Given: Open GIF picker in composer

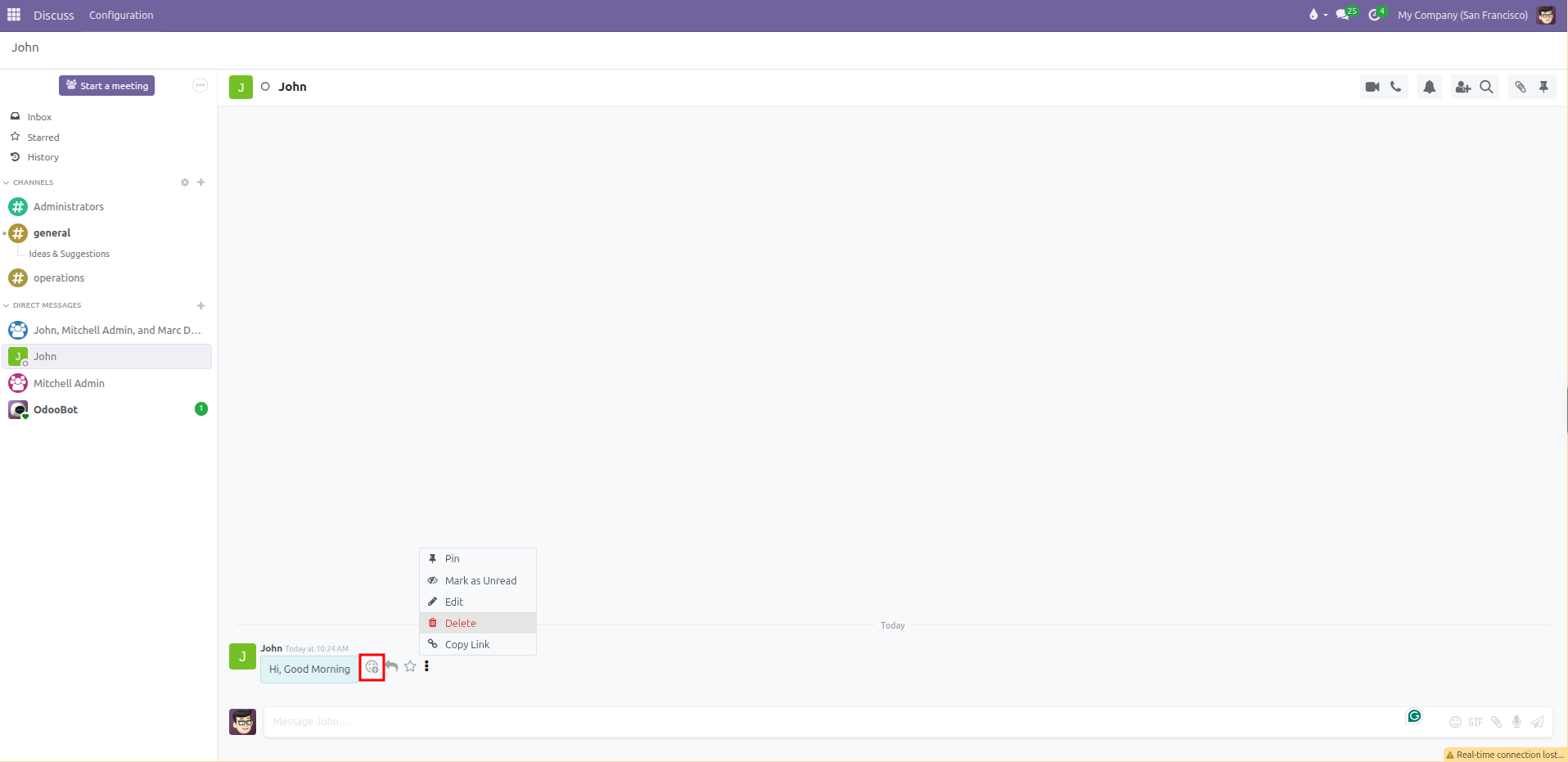Looking at the screenshot, I should pyautogui.click(x=1476, y=722).
